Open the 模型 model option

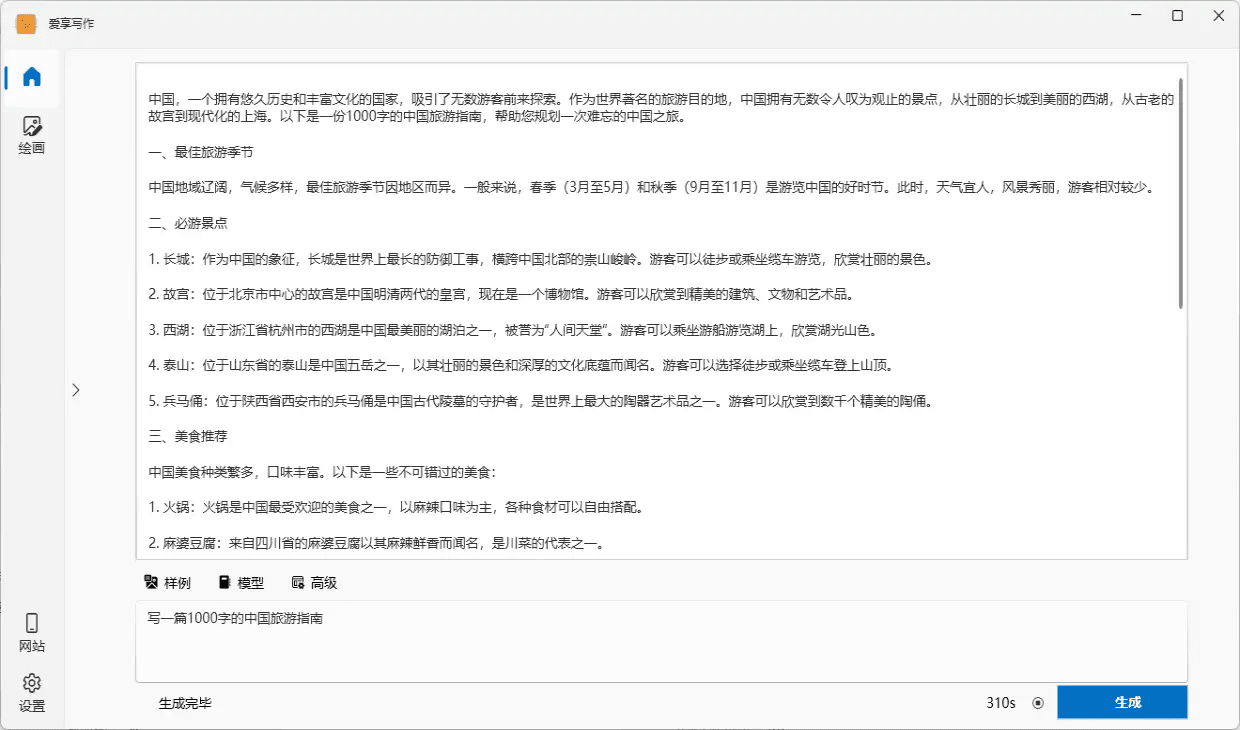click(x=241, y=583)
